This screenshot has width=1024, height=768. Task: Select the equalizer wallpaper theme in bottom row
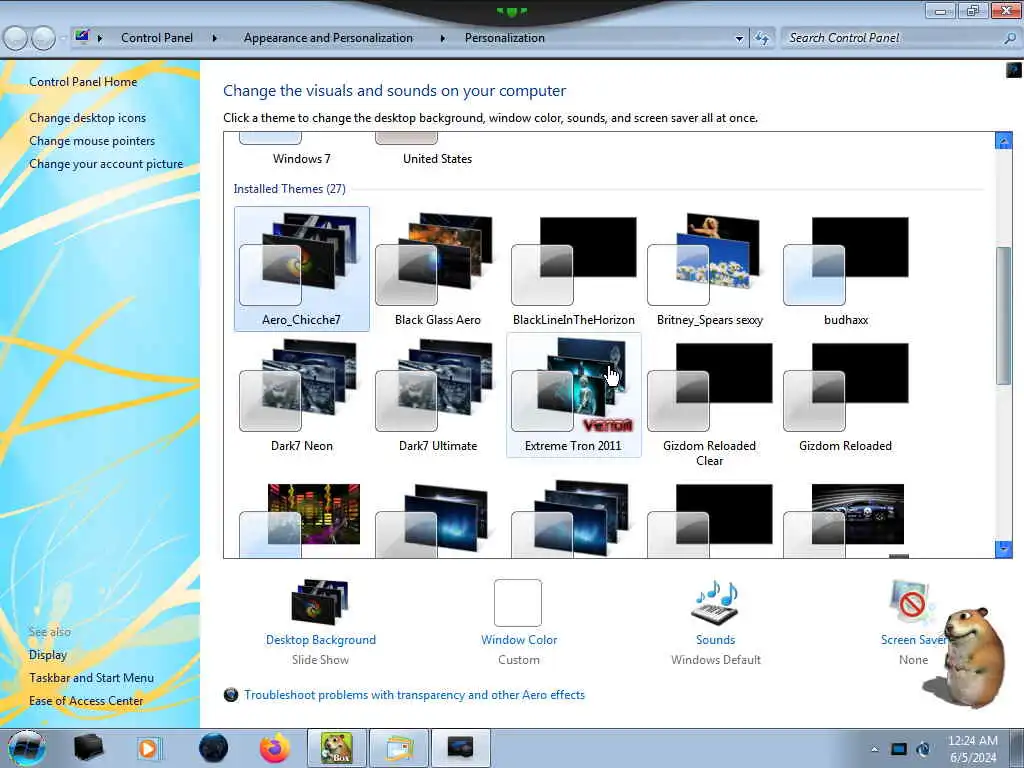[x=301, y=520]
